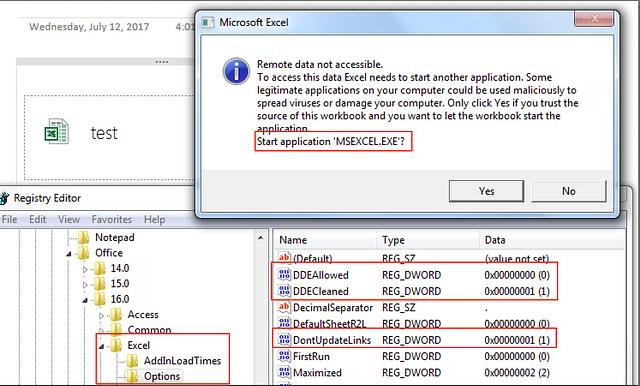
Task: Collapse the 16.0 tree node
Action: (85, 300)
